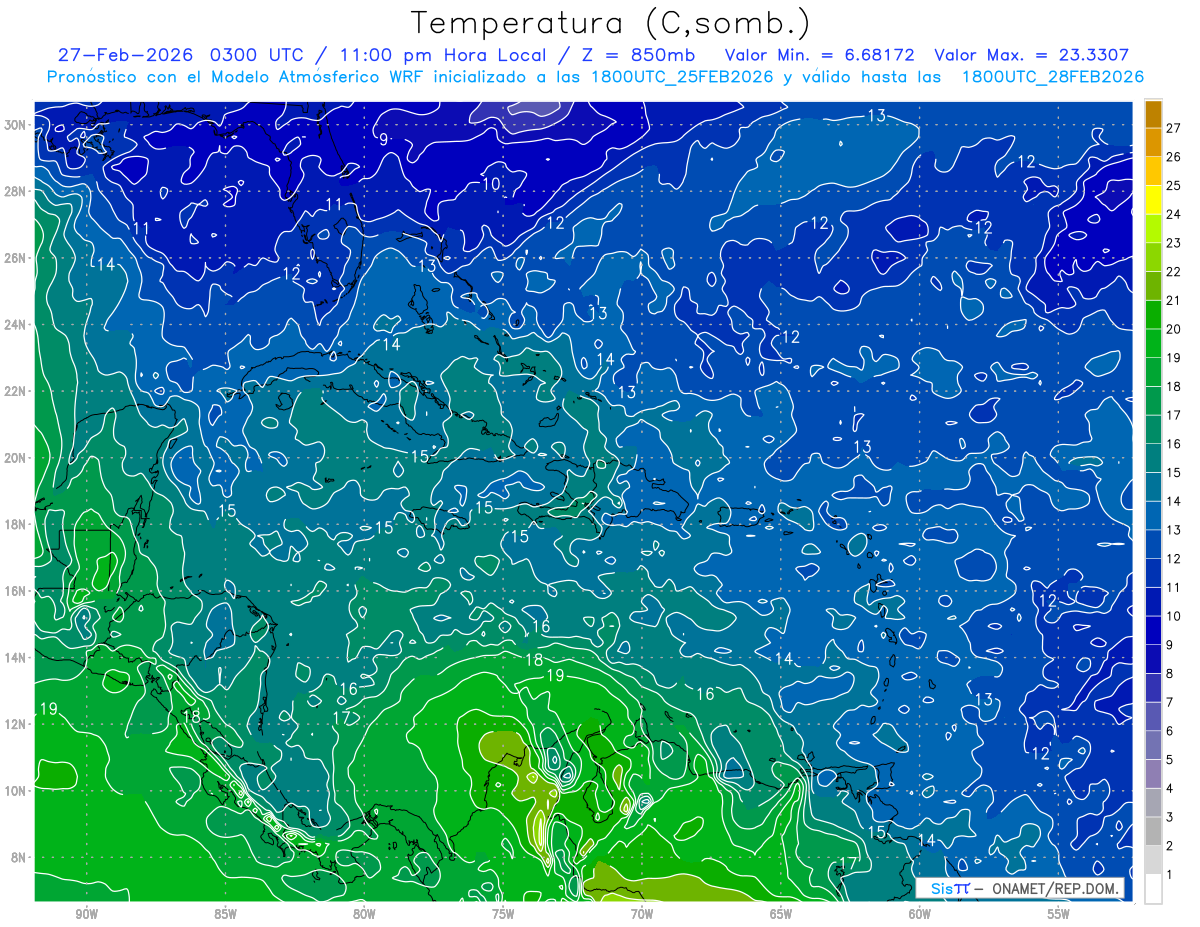Viewport: 1200px width, 927px height.
Task: Click "Valor Min. = 6.68172" text
Action: click(x=820, y=55)
